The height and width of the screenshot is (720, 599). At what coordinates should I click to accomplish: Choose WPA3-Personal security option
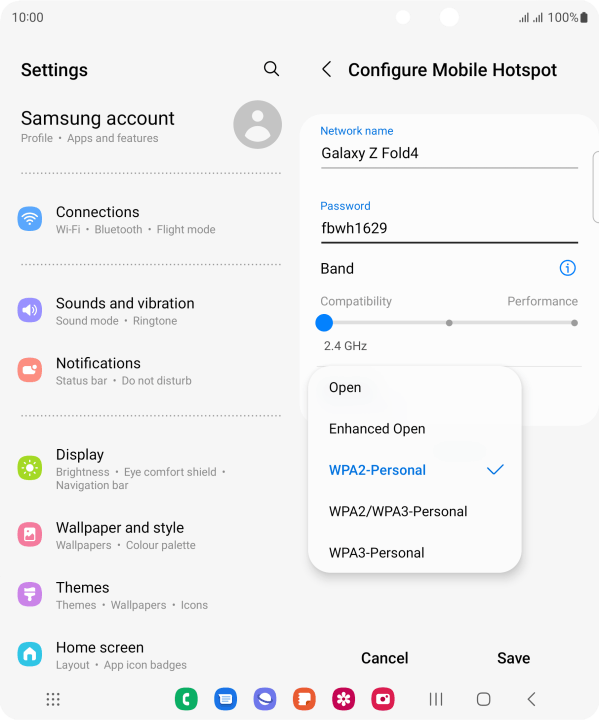tap(414, 553)
